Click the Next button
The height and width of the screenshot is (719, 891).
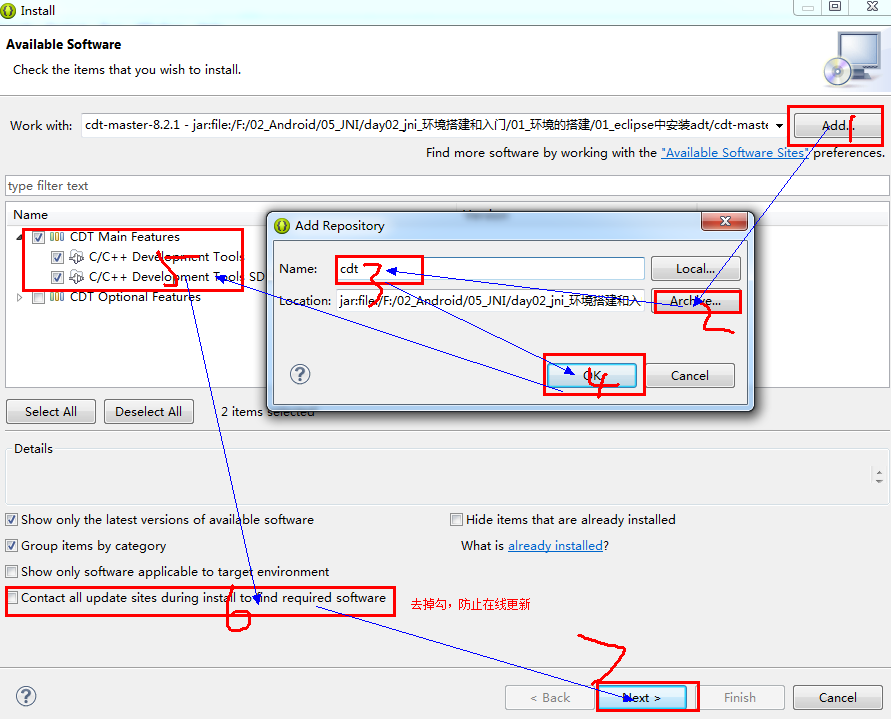[642, 697]
